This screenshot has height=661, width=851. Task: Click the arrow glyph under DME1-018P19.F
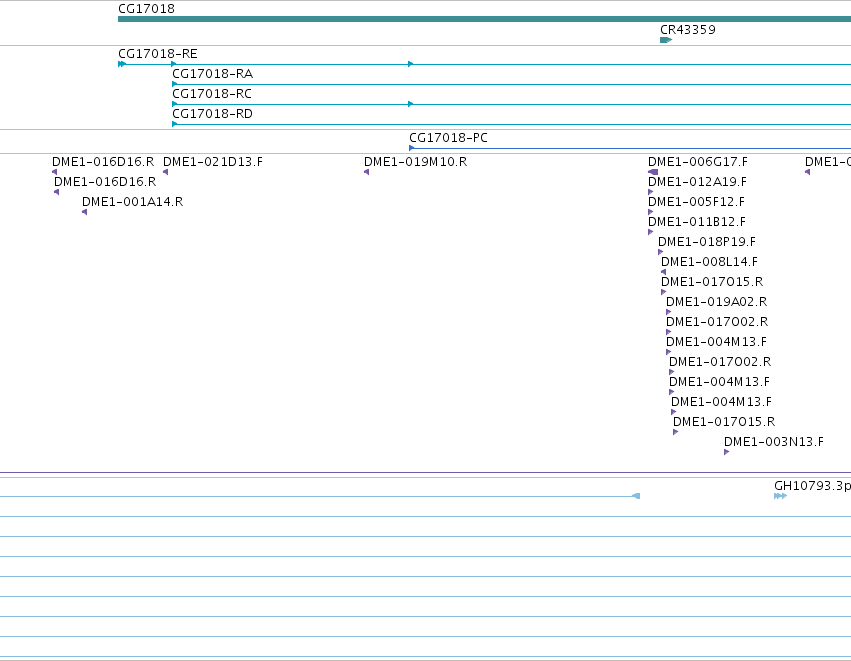tap(661, 252)
